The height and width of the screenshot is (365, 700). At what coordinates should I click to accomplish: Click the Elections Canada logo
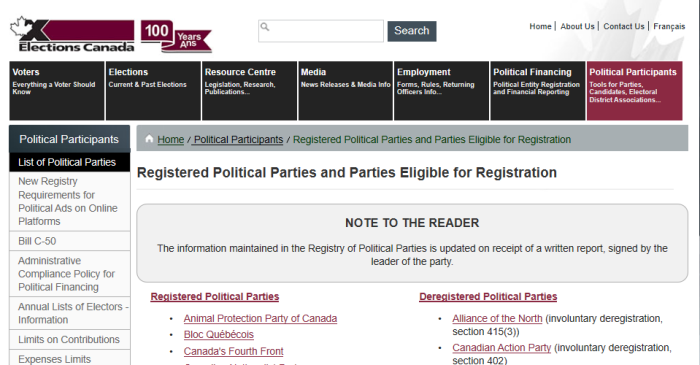[72, 35]
